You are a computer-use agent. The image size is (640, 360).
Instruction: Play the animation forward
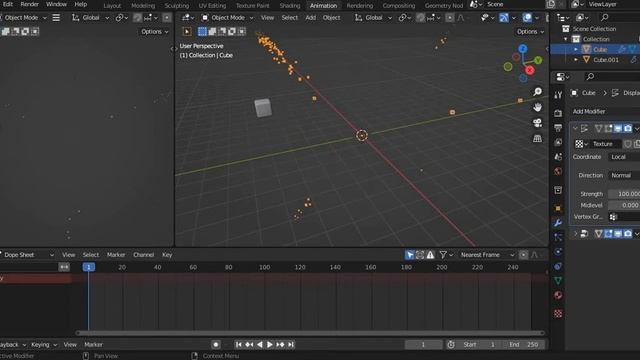270,344
